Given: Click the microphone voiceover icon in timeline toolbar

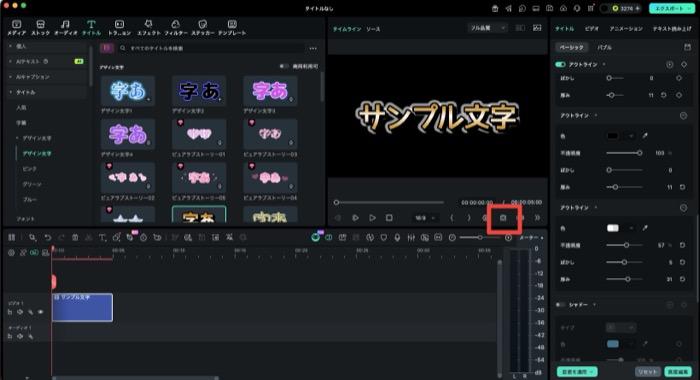Looking at the screenshot, I should coord(397,238).
